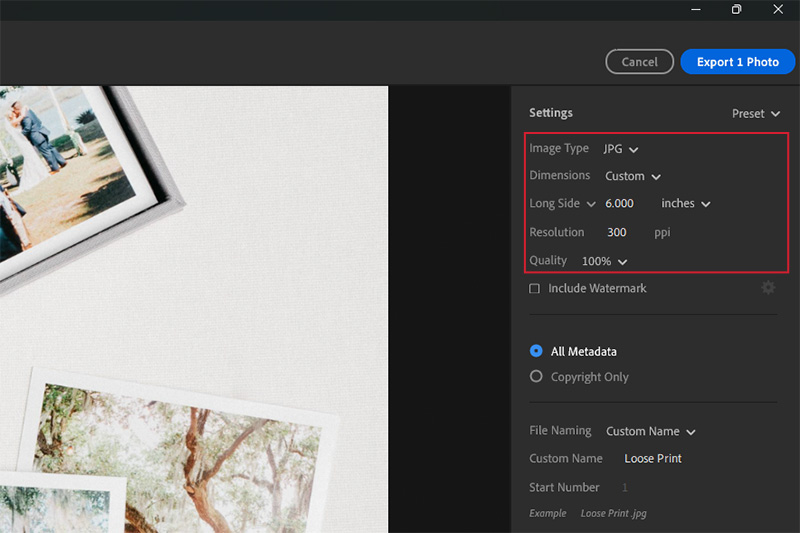Restore down the window
This screenshot has height=533, width=800.
pyautogui.click(x=736, y=9)
